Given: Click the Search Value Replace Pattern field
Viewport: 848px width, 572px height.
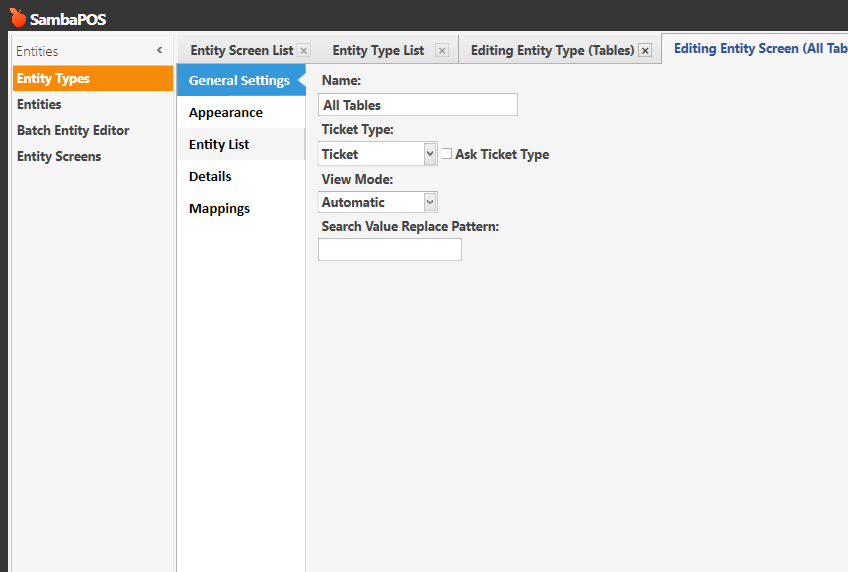Looking at the screenshot, I should click(390, 250).
